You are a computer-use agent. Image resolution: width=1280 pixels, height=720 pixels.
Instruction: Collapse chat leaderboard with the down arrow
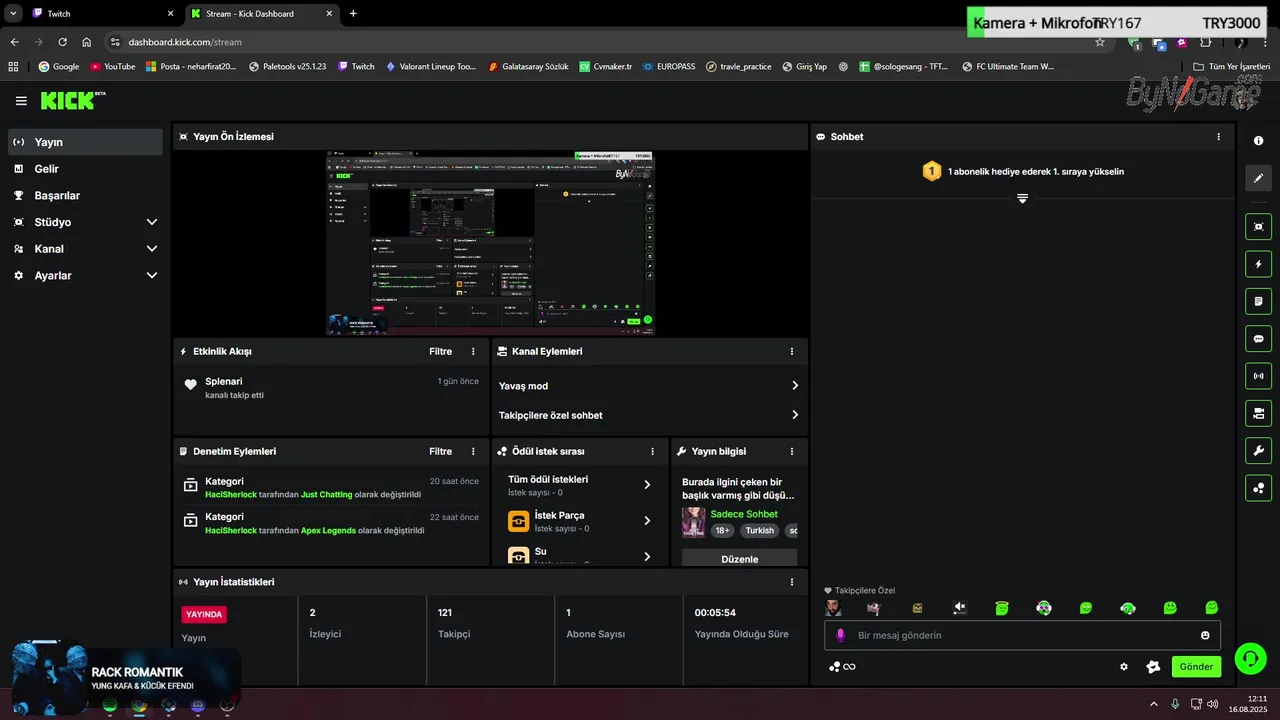tap(1023, 199)
